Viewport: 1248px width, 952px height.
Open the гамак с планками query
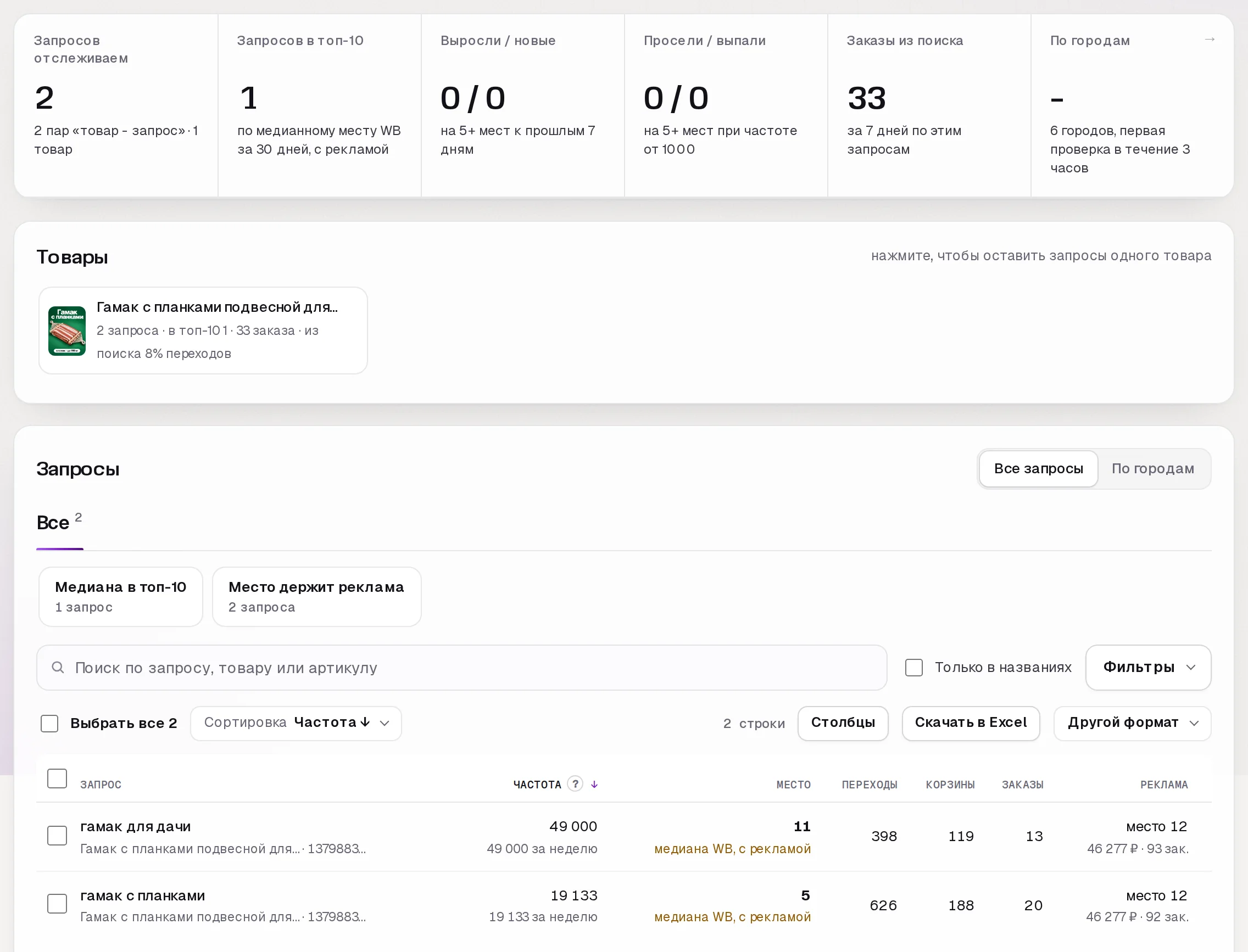pos(142,896)
